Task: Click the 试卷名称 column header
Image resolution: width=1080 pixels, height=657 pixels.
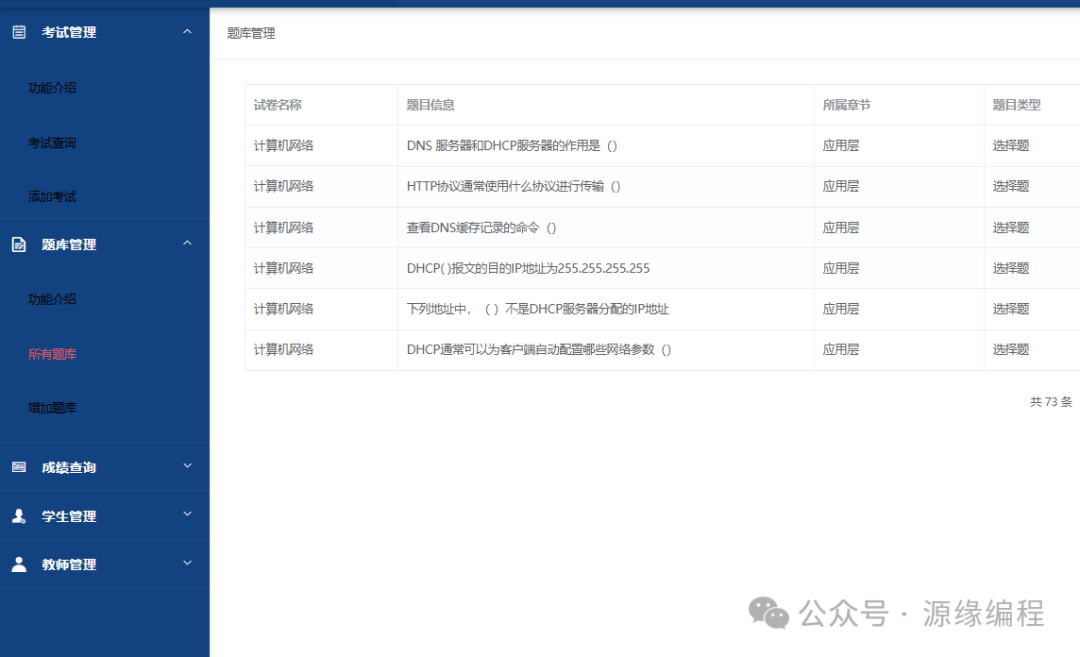Action: click(x=278, y=105)
